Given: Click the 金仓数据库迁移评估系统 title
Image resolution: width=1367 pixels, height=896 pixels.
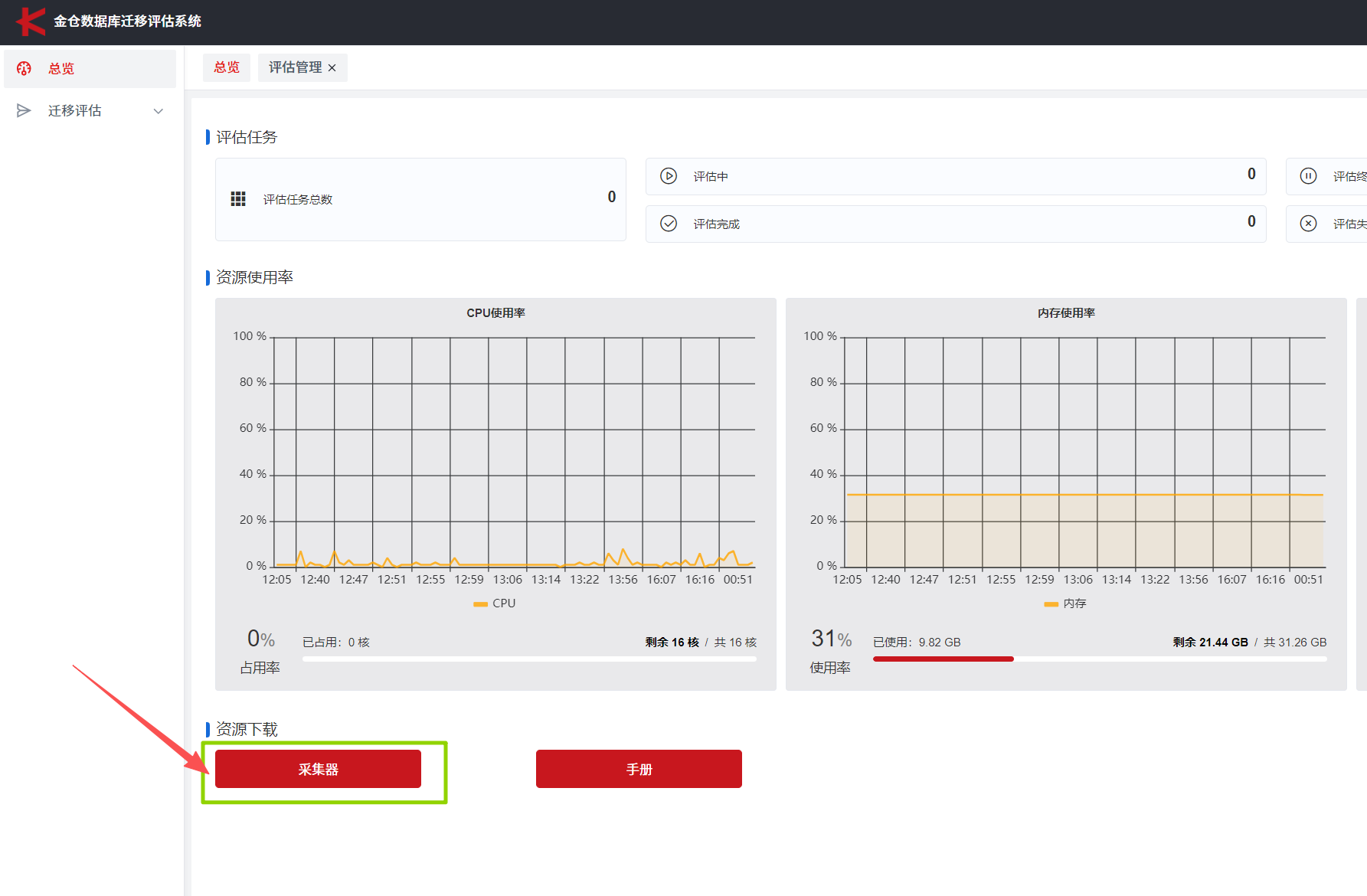Looking at the screenshot, I should tap(127, 21).
